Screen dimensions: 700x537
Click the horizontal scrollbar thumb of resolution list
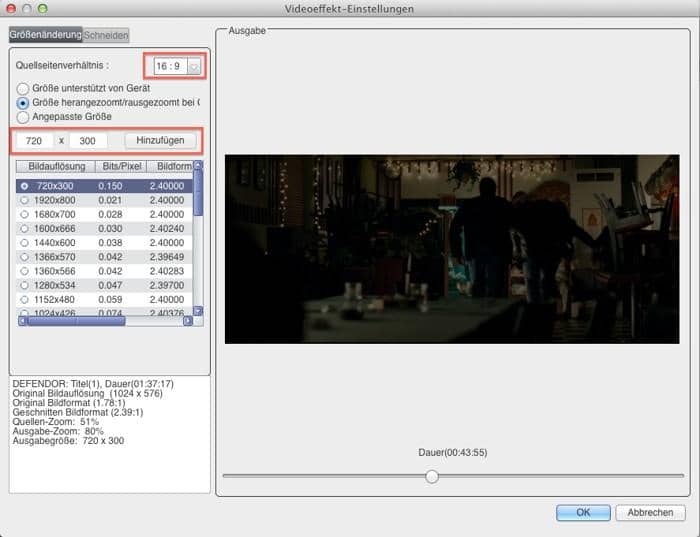pos(76,321)
